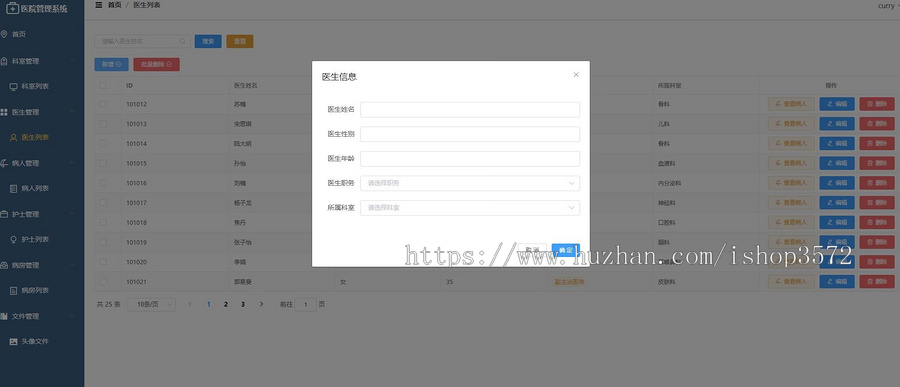The image size is (900, 387).
Task: Click the blue 搜索 button
Action: (x=208, y=41)
